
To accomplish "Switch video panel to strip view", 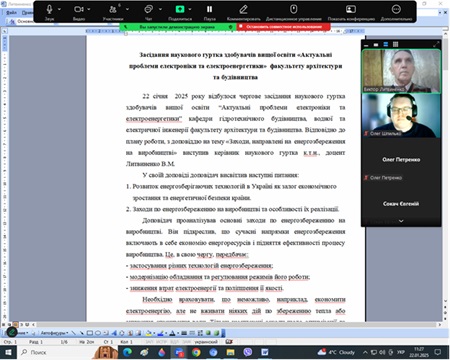I will 386,45.
